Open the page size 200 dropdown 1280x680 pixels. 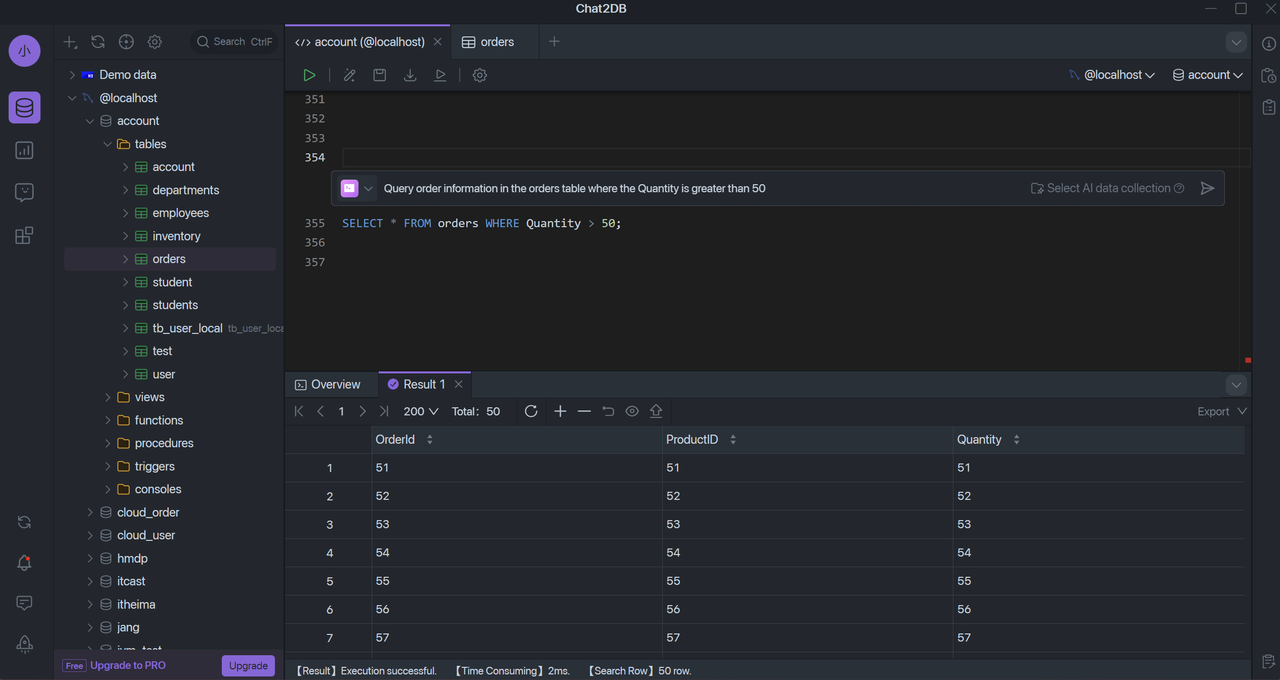[421, 411]
